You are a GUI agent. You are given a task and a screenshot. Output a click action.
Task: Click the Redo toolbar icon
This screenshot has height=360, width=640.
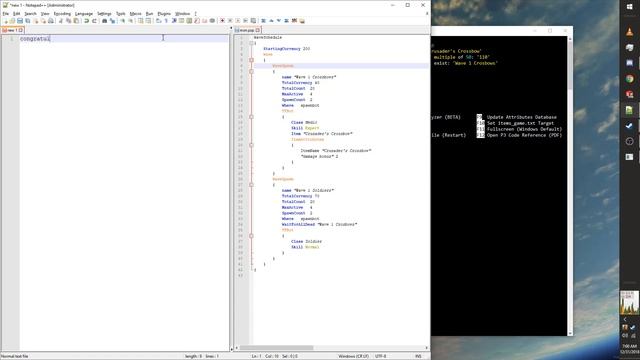click(94, 20)
